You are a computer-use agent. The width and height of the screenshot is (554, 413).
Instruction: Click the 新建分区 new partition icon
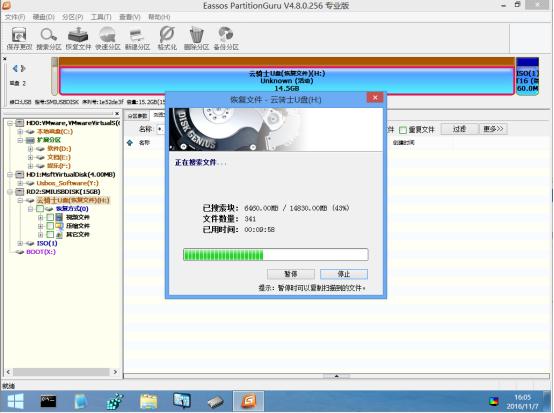click(137, 36)
